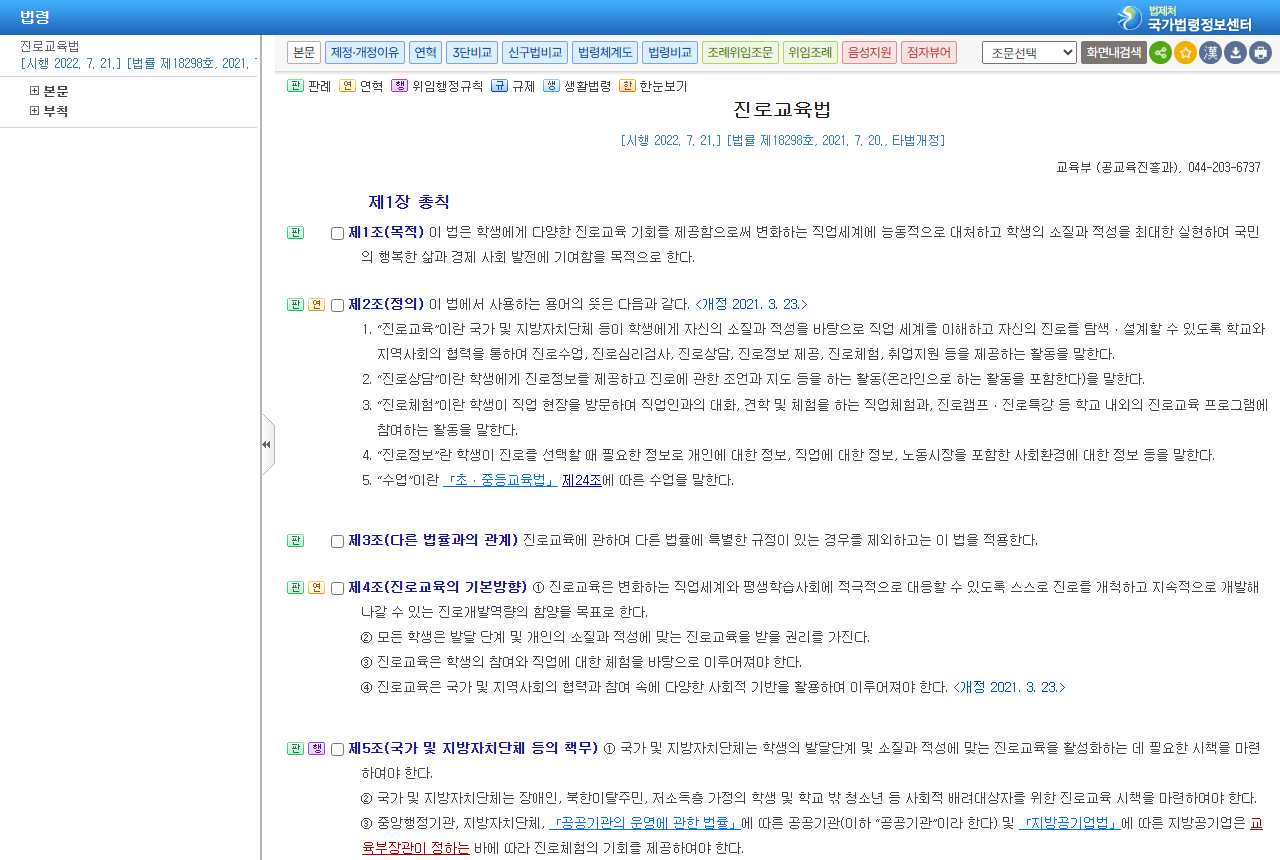Click the 화면내검색 button
This screenshot has width=1280, height=860.
pyautogui.click(x=1114, y=53)
